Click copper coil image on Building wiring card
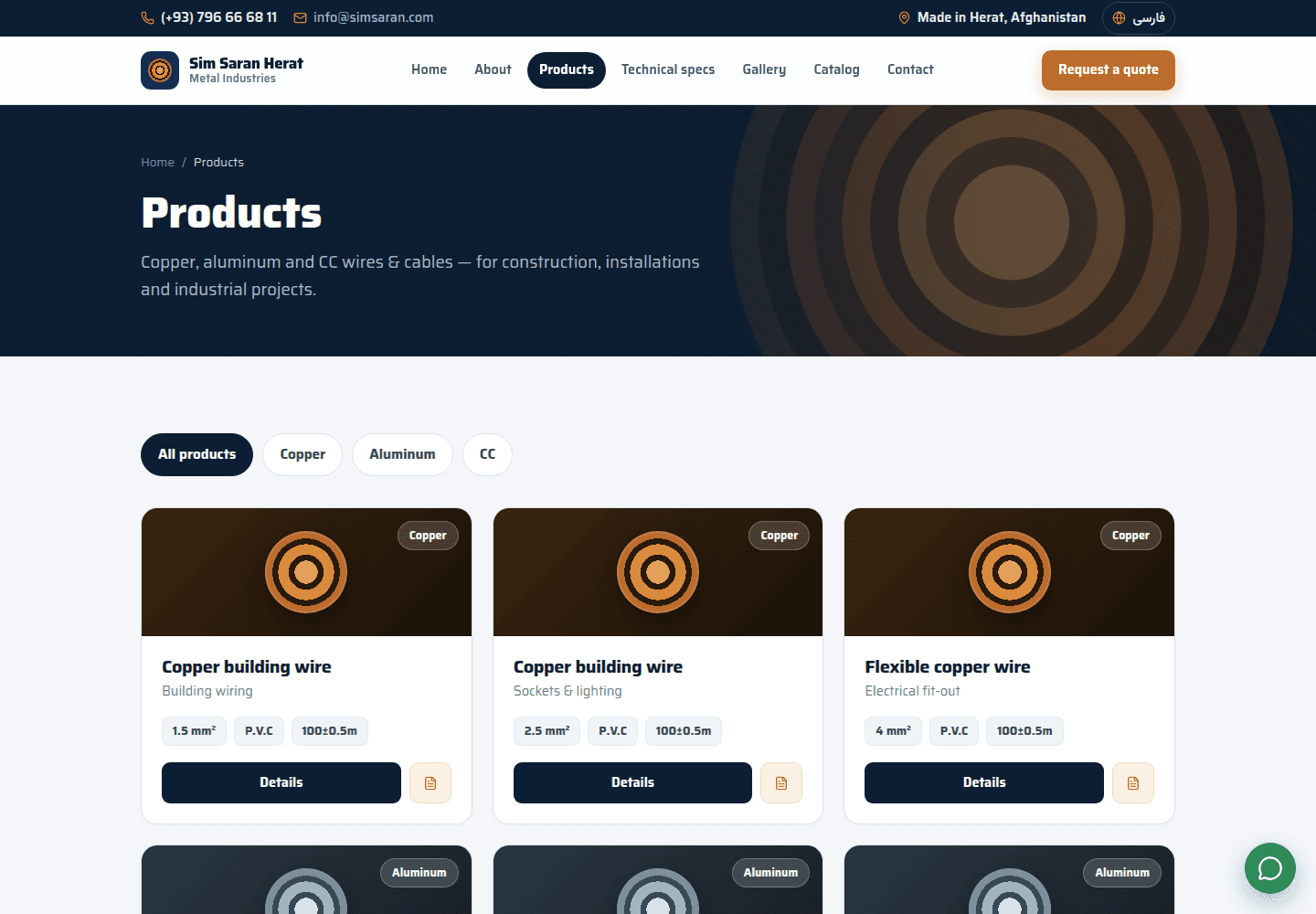Screen dimensions: 1316x914 306,572
